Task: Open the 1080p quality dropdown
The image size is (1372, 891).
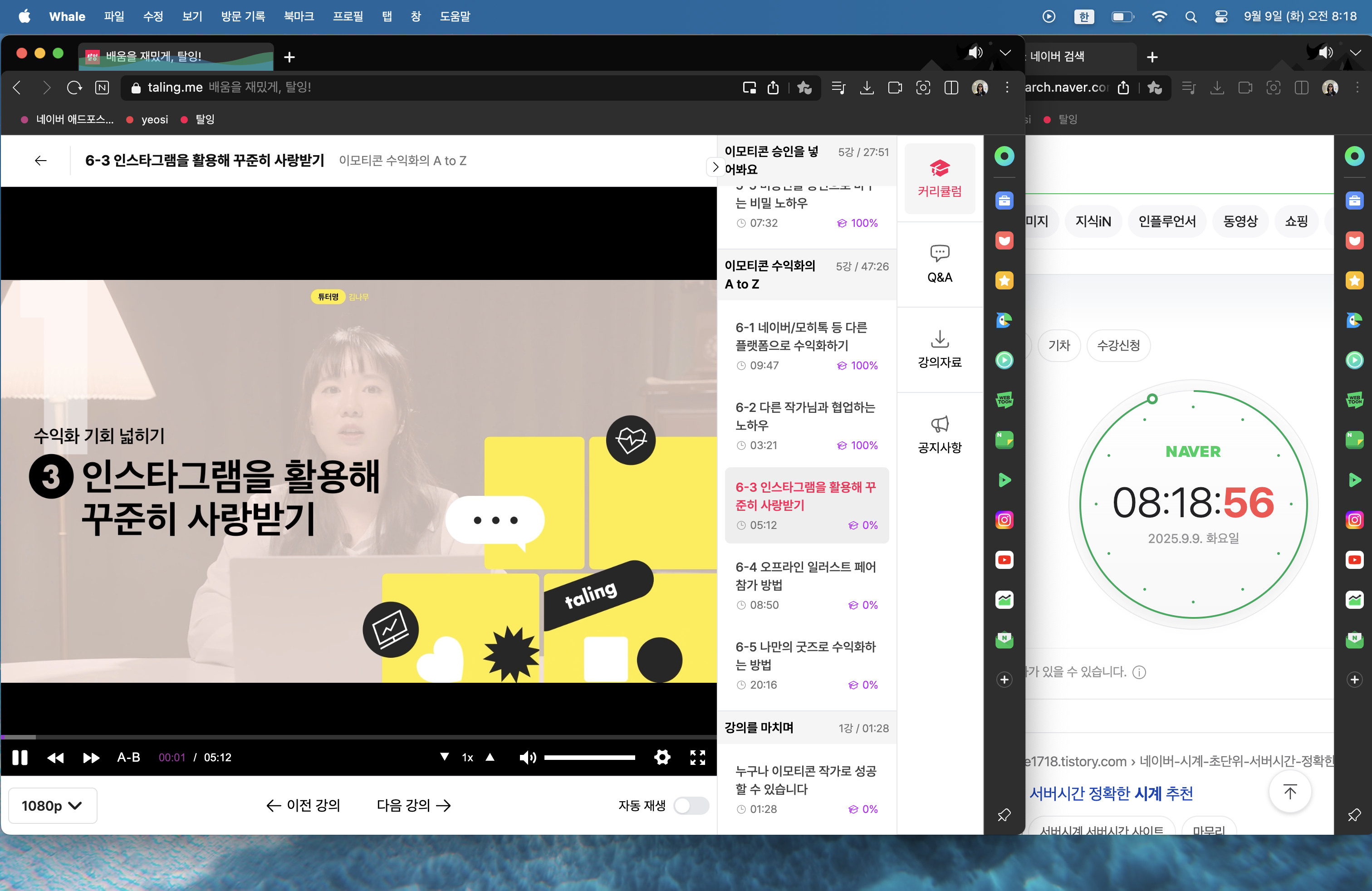Action: pyautogui.click(x=52, y=805)
